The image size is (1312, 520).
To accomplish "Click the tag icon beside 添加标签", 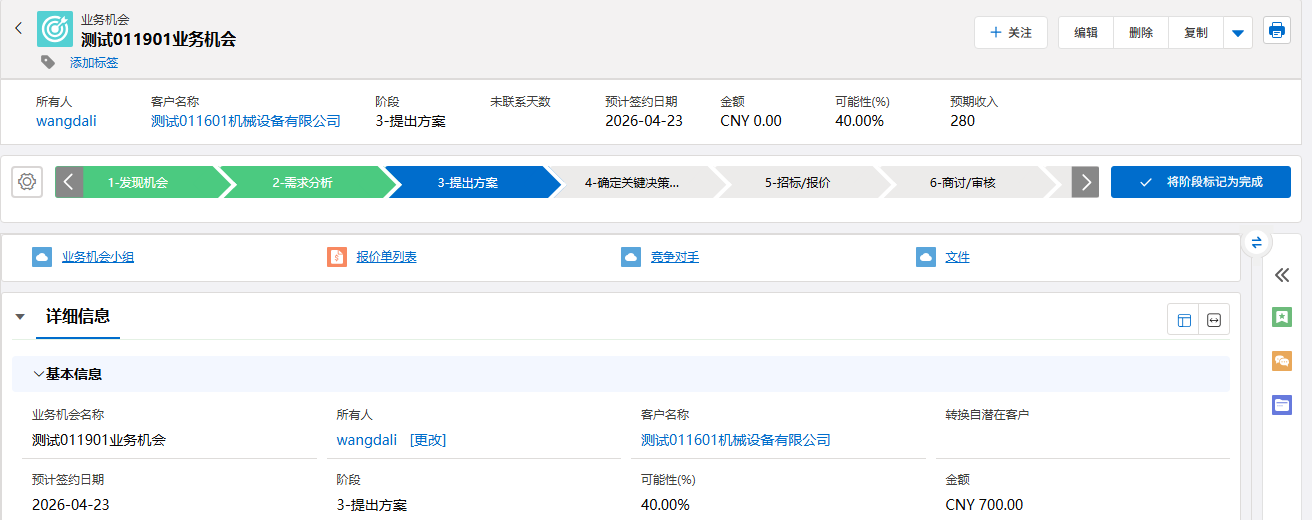I will pos(48,62).
